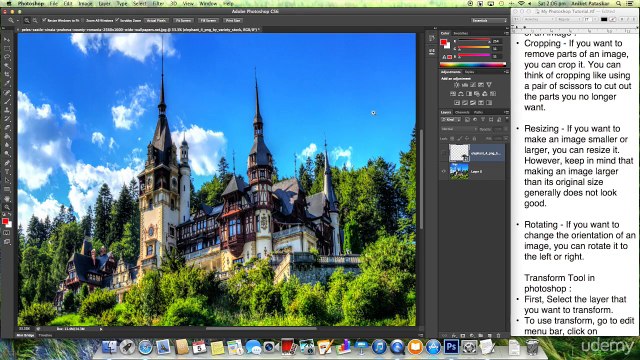
Task: Toggle lock position in Layers panel
Action: tap(467, 139)
